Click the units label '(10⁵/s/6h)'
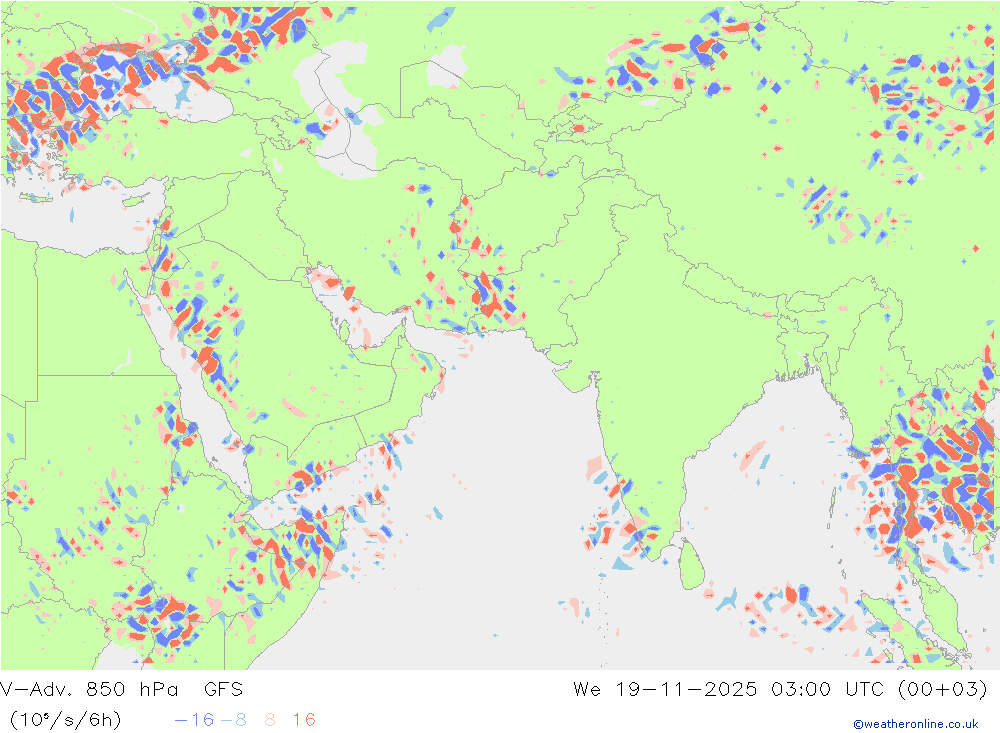Viewport: 1000px width, 733px height. [x=65, y=720]
